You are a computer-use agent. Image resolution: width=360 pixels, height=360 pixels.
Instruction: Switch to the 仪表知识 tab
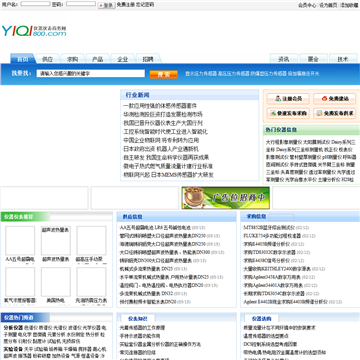[x=138, y=318]
